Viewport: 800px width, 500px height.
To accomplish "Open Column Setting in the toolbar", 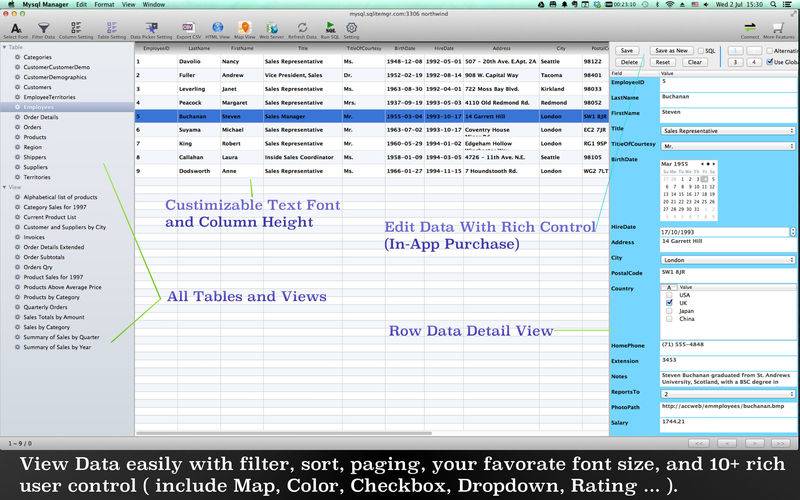I will (x=76, y=29).
